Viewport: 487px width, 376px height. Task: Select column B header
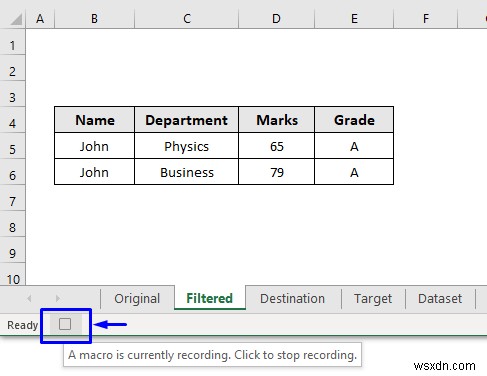click(x=94, y=19)
